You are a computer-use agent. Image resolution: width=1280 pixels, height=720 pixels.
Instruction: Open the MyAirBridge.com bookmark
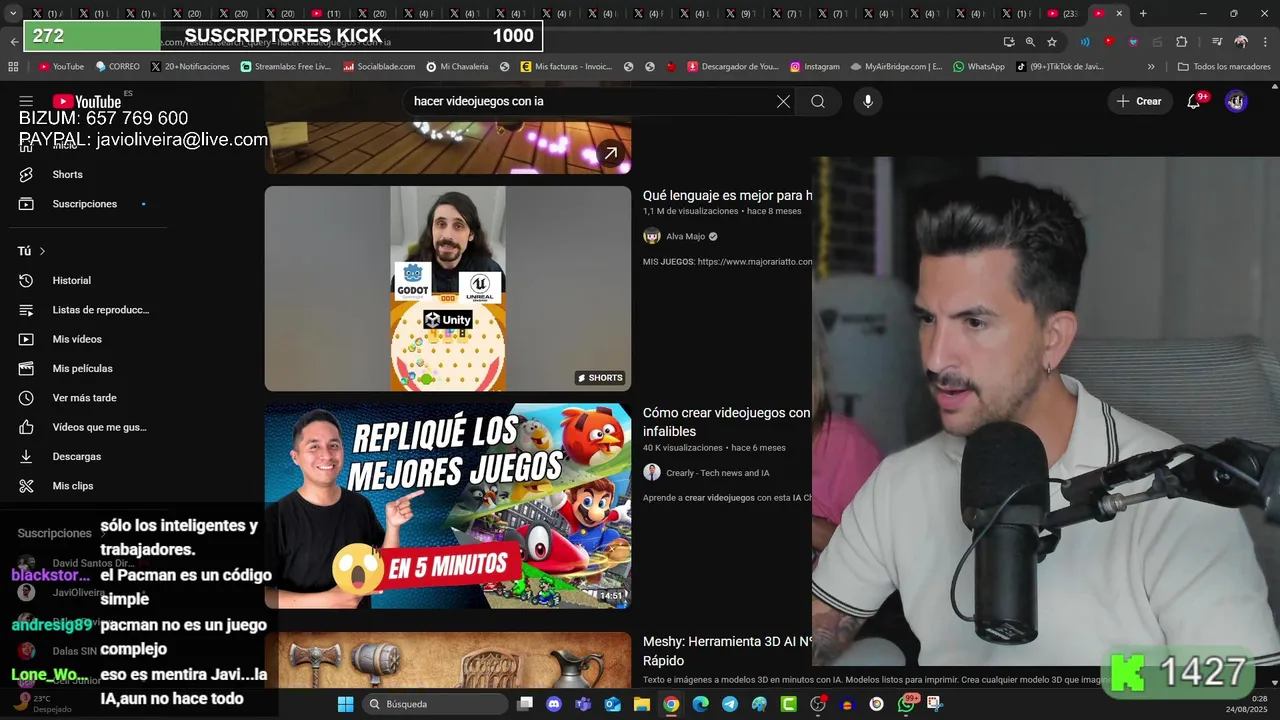896,67
